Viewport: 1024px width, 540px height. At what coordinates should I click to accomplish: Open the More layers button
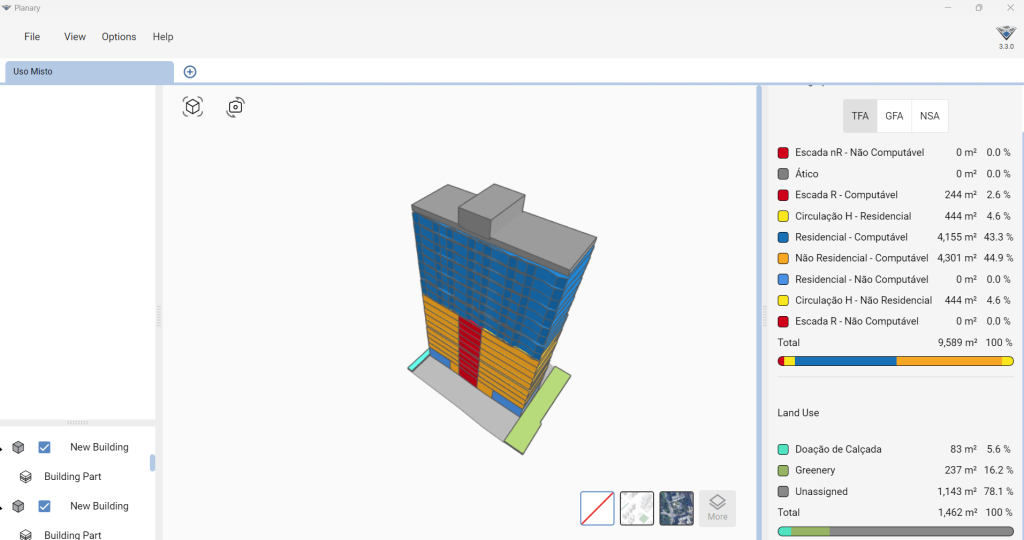point(717,508)
